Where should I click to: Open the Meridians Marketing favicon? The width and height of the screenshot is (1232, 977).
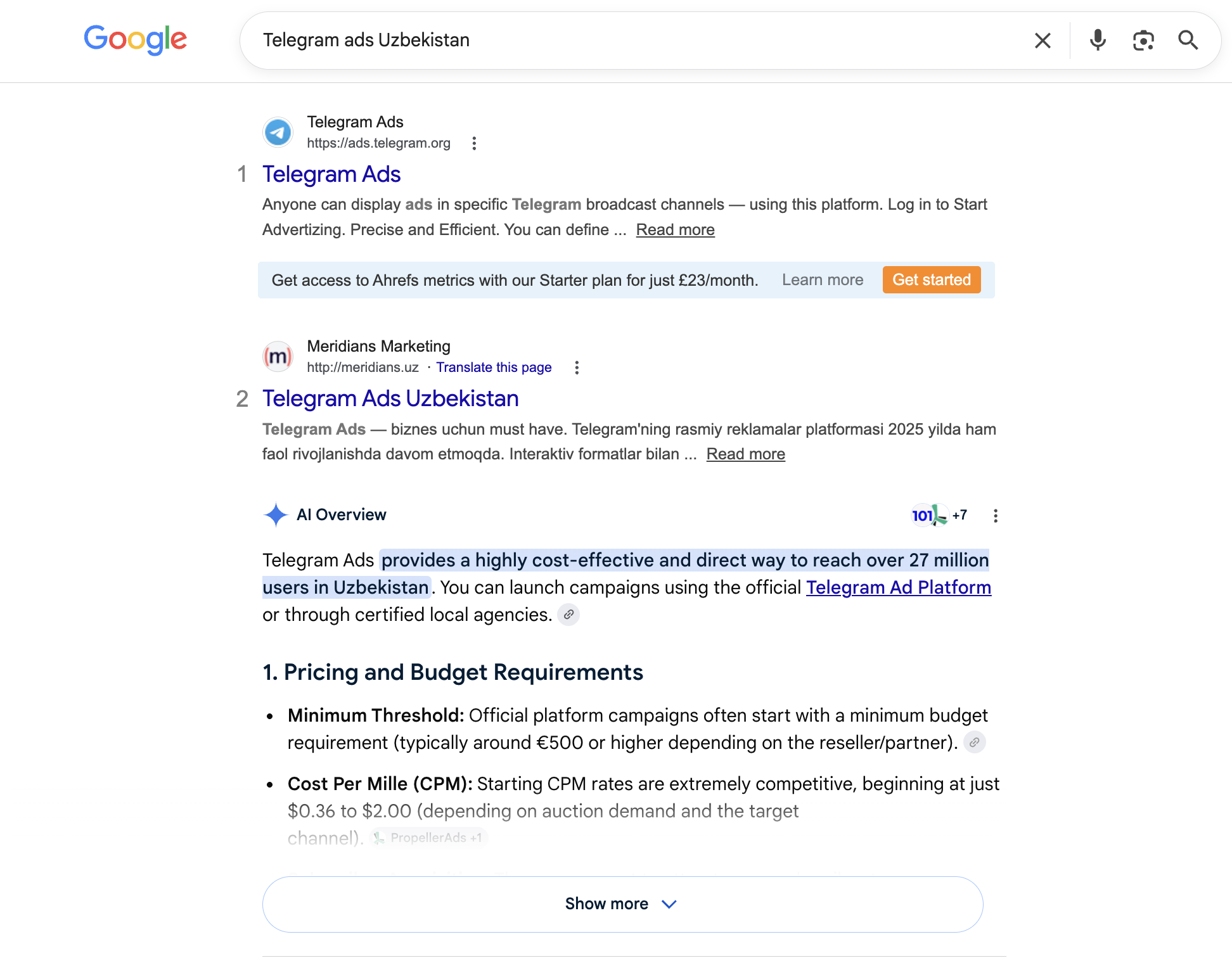[x=278, y=357]
